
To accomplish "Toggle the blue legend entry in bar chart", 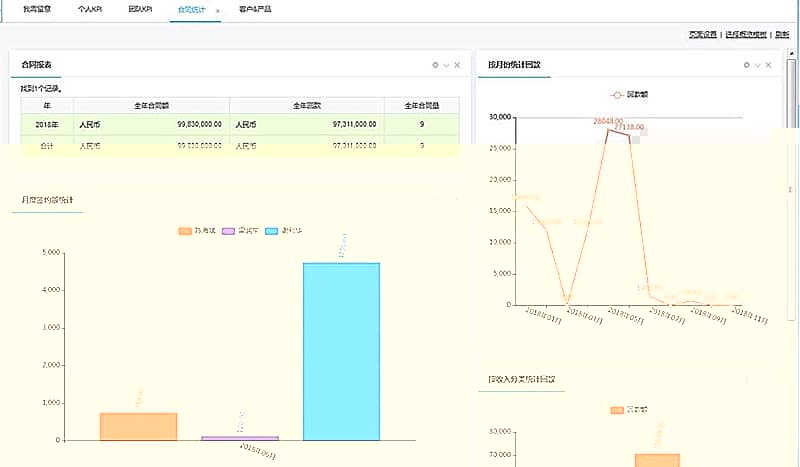I will point(284,231).
